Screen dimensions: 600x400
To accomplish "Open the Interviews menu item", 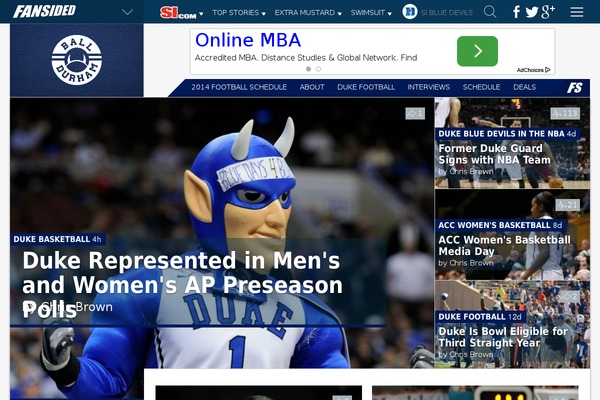I will [x=429, y=87].
